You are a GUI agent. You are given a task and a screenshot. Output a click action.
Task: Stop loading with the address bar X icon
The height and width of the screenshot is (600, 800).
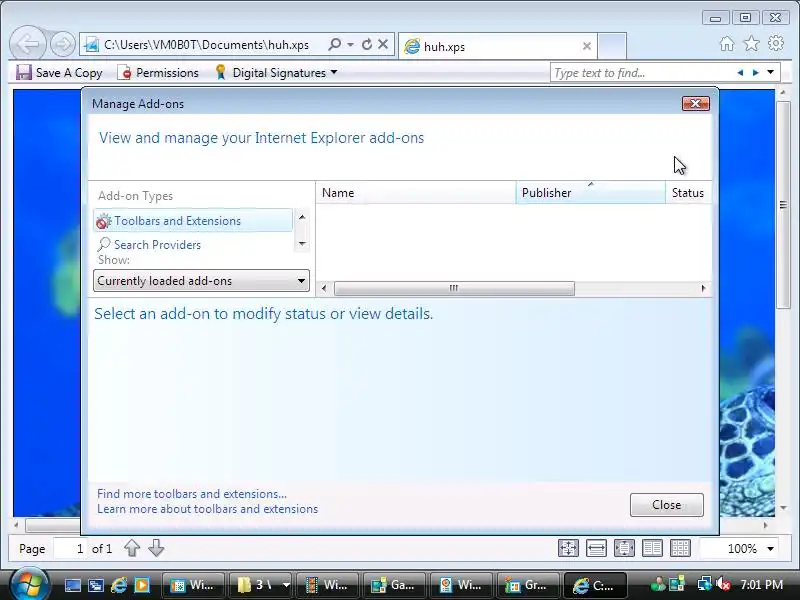[x=383, y=44]
